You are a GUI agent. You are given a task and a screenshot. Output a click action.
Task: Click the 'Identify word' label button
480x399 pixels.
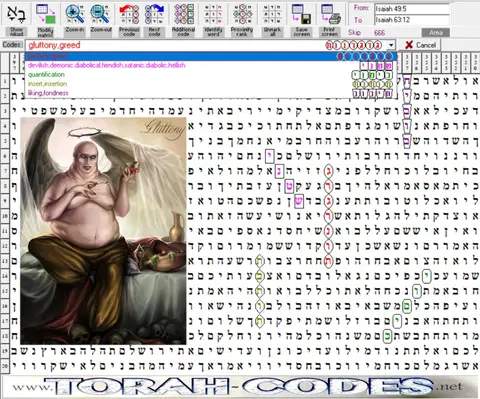tap(213, 32)
